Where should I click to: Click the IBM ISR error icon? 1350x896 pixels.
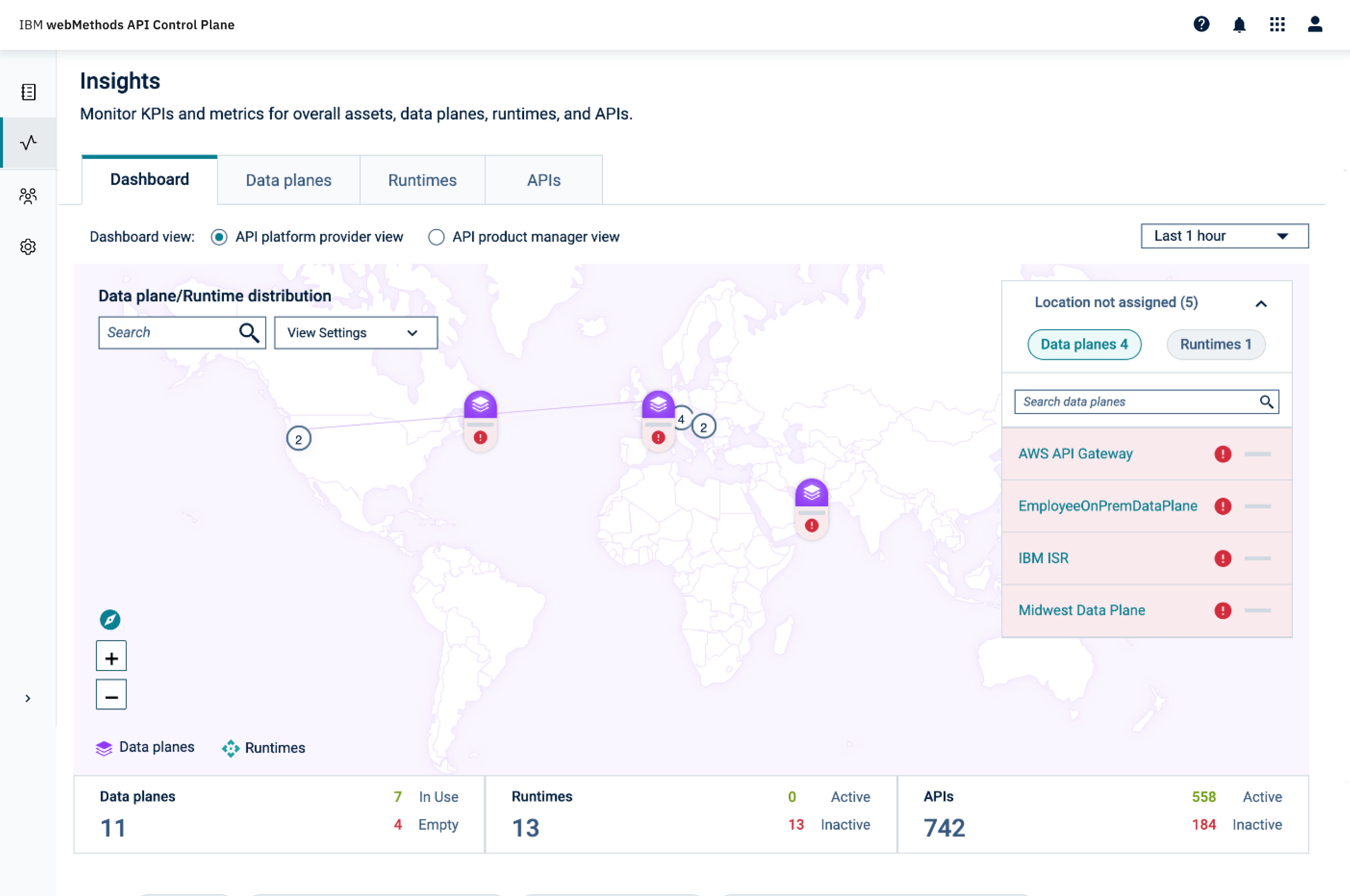(x=1223, y=558)
